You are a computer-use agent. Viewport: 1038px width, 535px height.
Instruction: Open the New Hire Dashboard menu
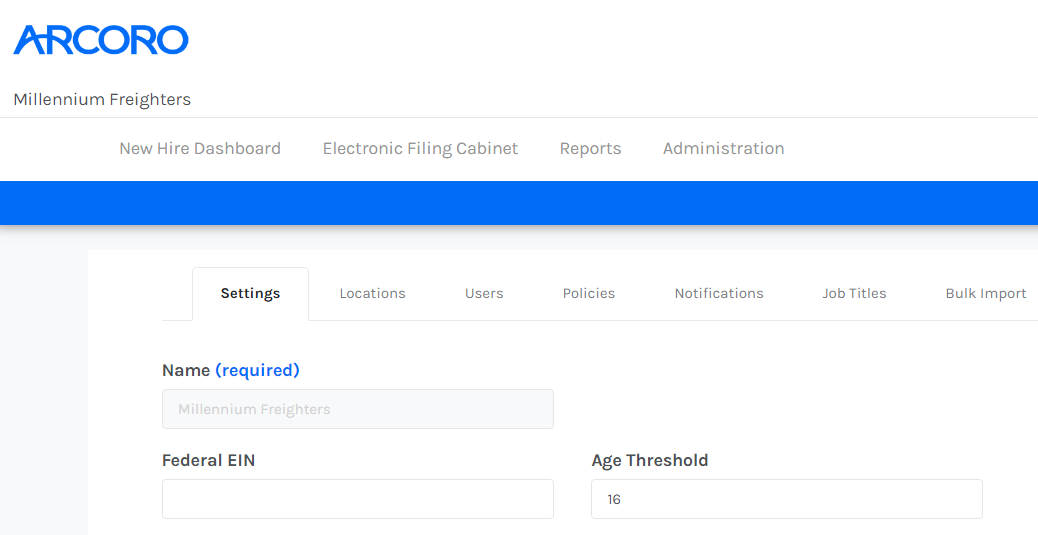200,148
